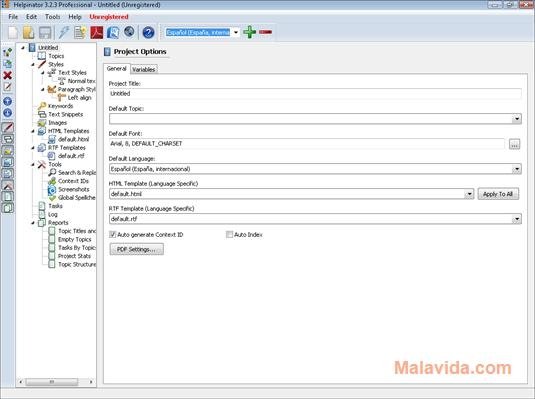Delete the item with the red X sidebar icon
Screen dimensions: 535x399
pyautogui.click(x=8, y=75)
